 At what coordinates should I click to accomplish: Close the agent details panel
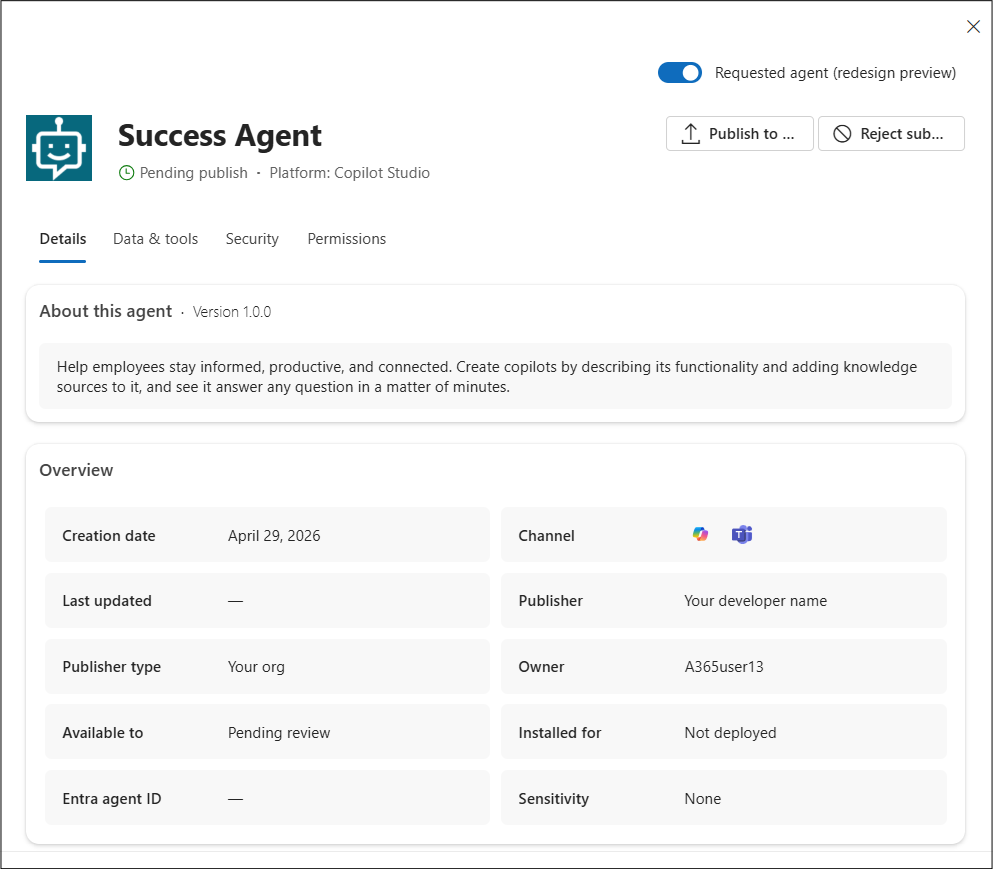(973, 26)
